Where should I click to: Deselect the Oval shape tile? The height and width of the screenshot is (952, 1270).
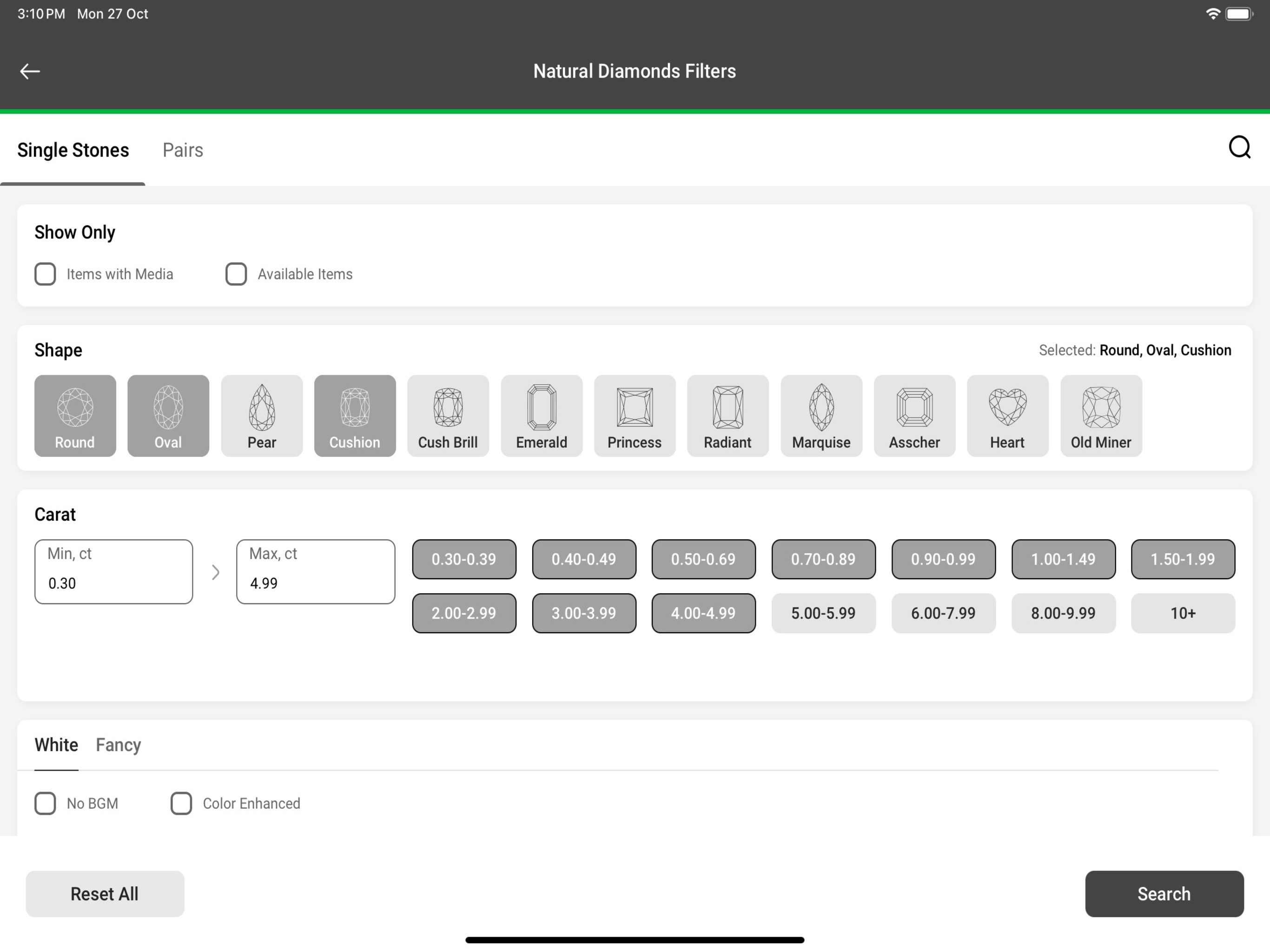click(168, 416)
